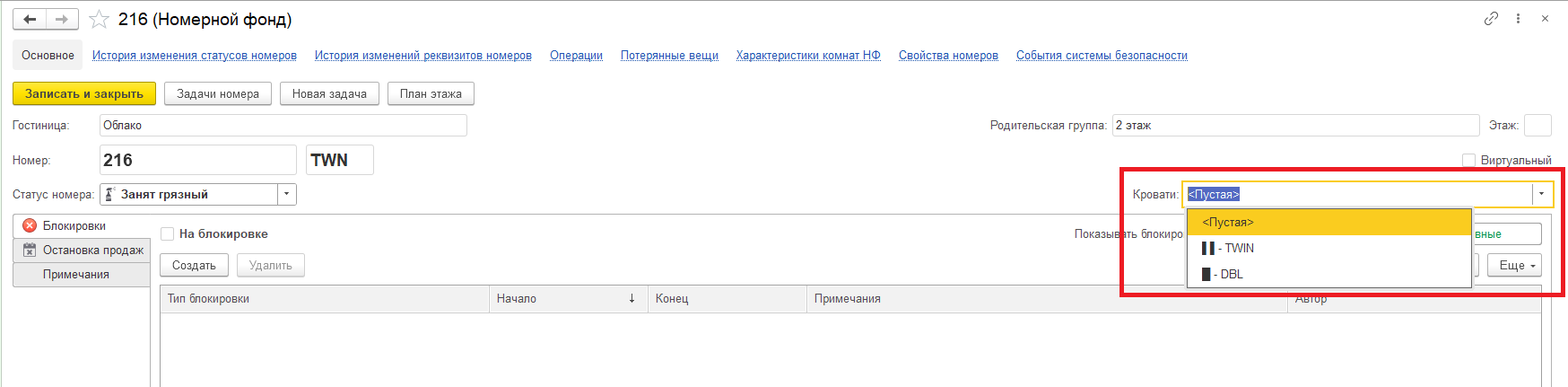1568x387 pixels.
Task: Open the Операции link
Action: (576, 55)
